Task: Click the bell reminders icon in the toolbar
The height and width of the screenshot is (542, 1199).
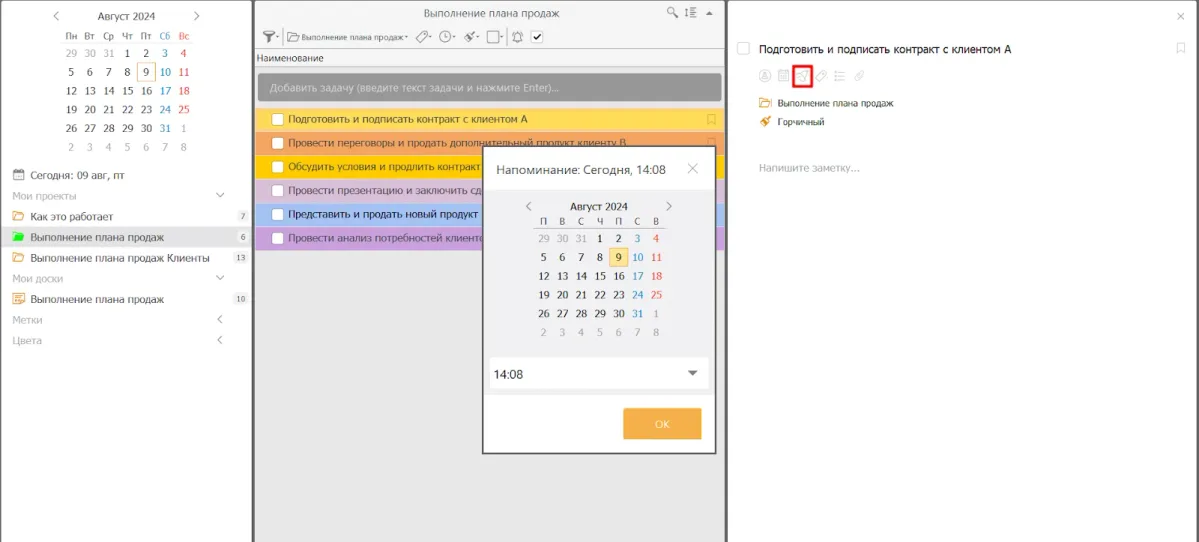Action: coord(517,37)
